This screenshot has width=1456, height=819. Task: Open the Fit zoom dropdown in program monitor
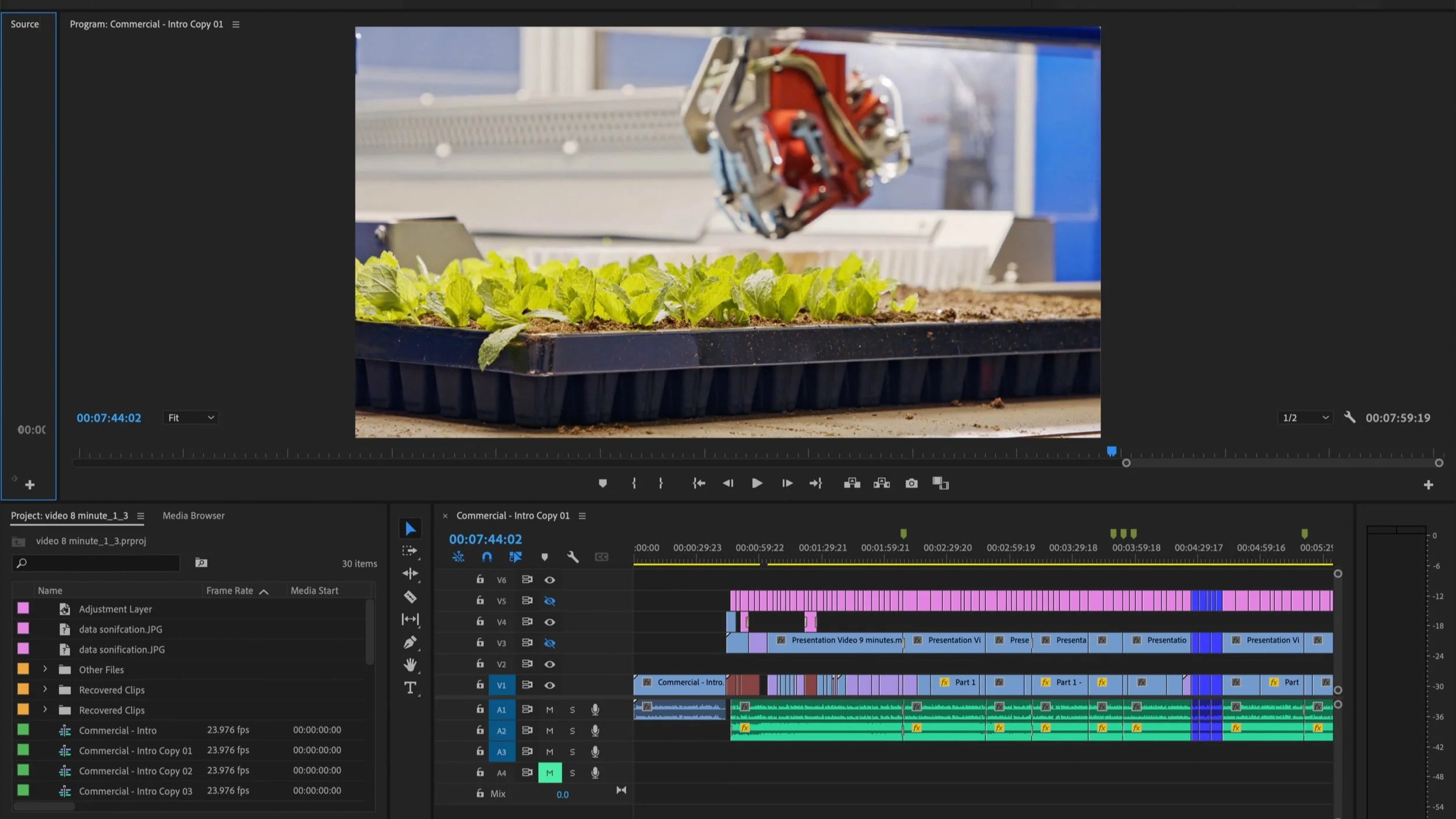pyautogui.click(x=190, y=417)
